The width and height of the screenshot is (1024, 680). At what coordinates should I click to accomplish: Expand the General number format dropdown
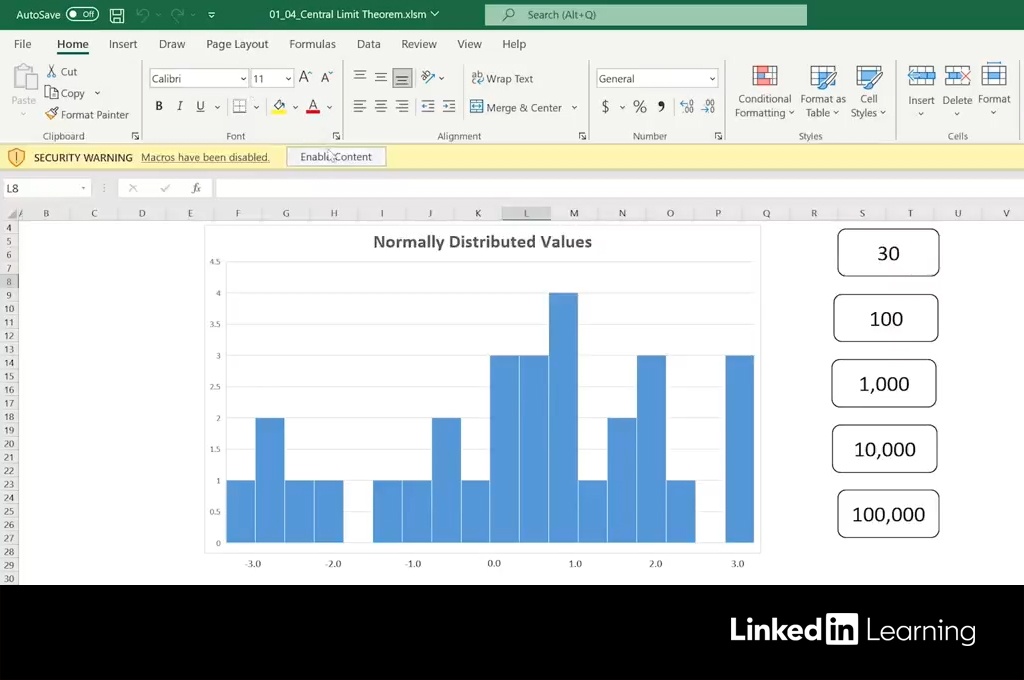(712, 79)
